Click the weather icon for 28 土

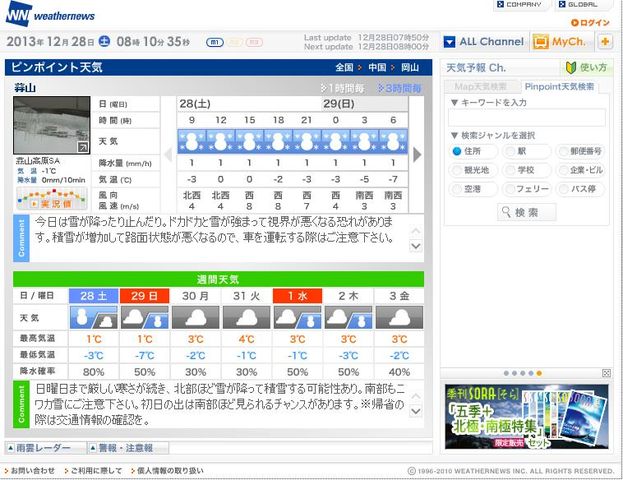point(93,317)
